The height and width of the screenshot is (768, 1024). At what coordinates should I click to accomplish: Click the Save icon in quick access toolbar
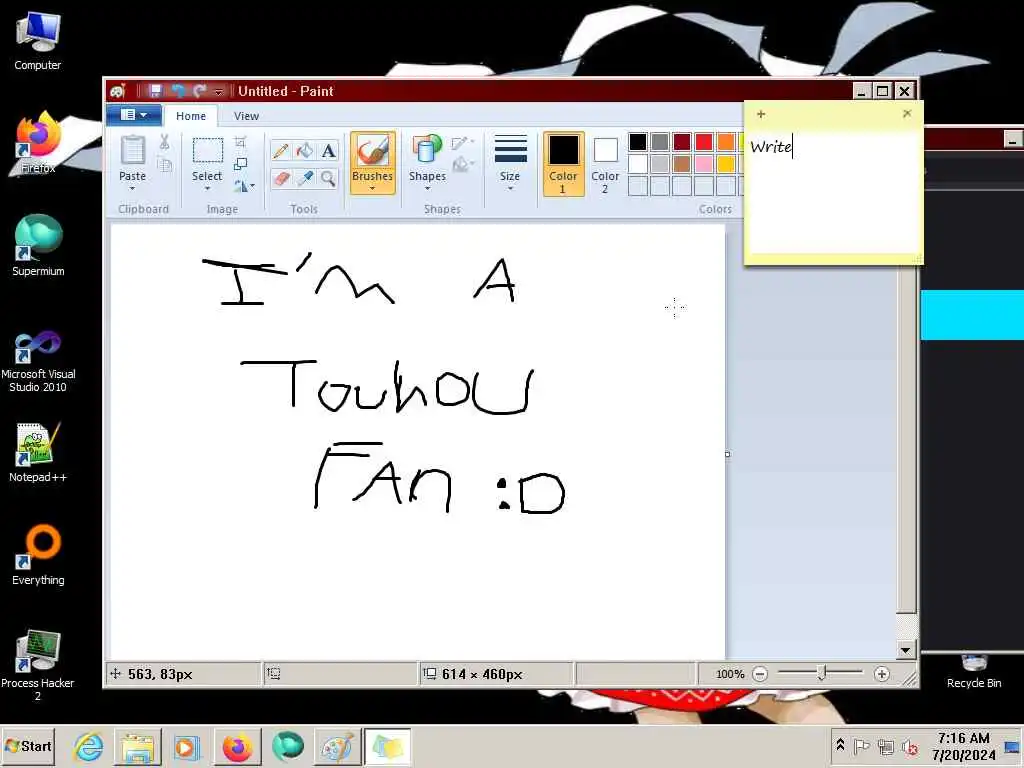tap(155, 91)
